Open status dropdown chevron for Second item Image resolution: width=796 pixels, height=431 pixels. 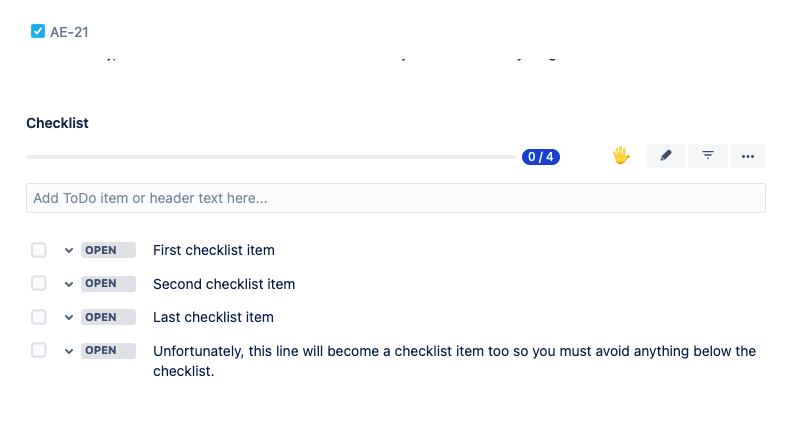69,284
